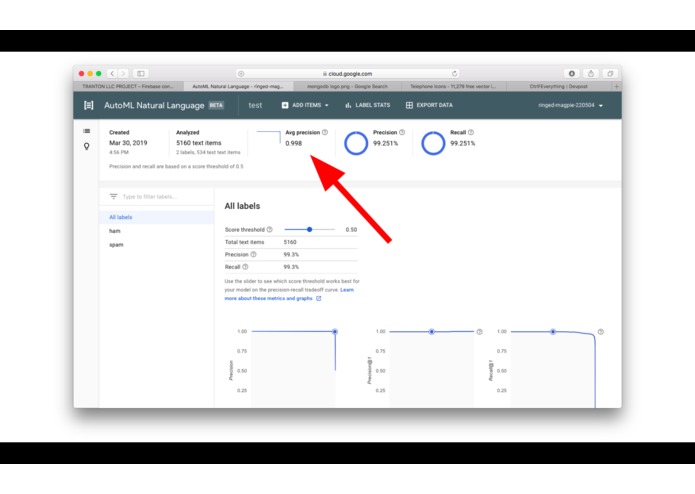Open a new tab with plus icon
The height and width of the screenshot is (494, 695).
click(x=616, y=86)
